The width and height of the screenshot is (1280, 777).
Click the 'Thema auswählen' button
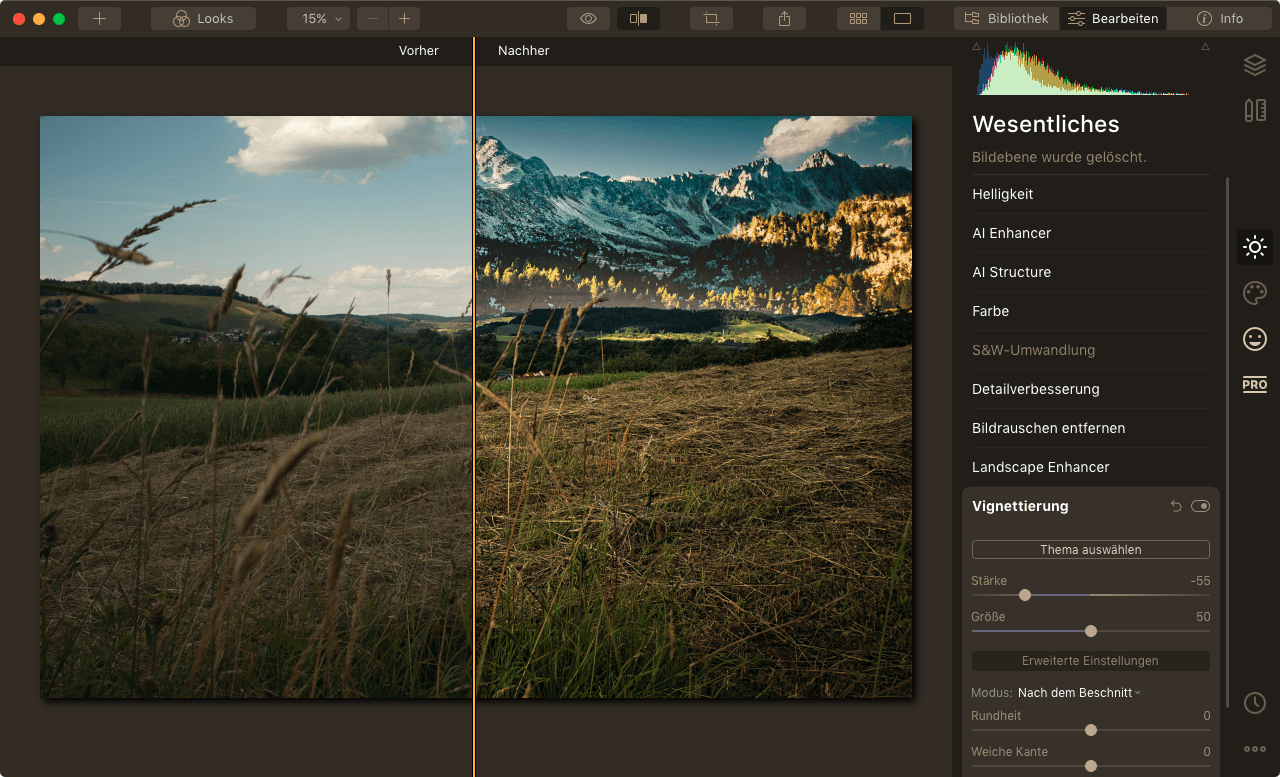(x=1090, y=549)
